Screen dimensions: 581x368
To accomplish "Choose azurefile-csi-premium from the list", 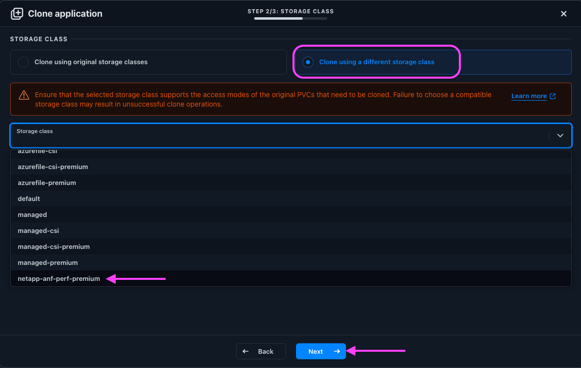I will click(x=291, y=167).
